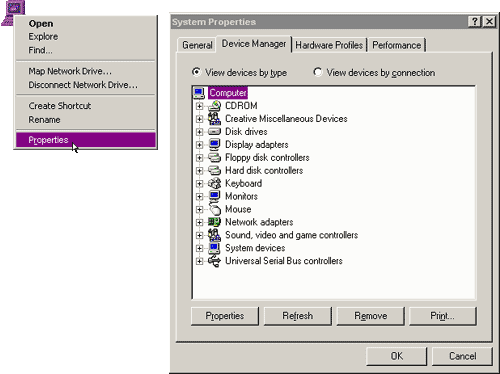
Task: Choose Rename from the context menu
Action: coord(86,120)
